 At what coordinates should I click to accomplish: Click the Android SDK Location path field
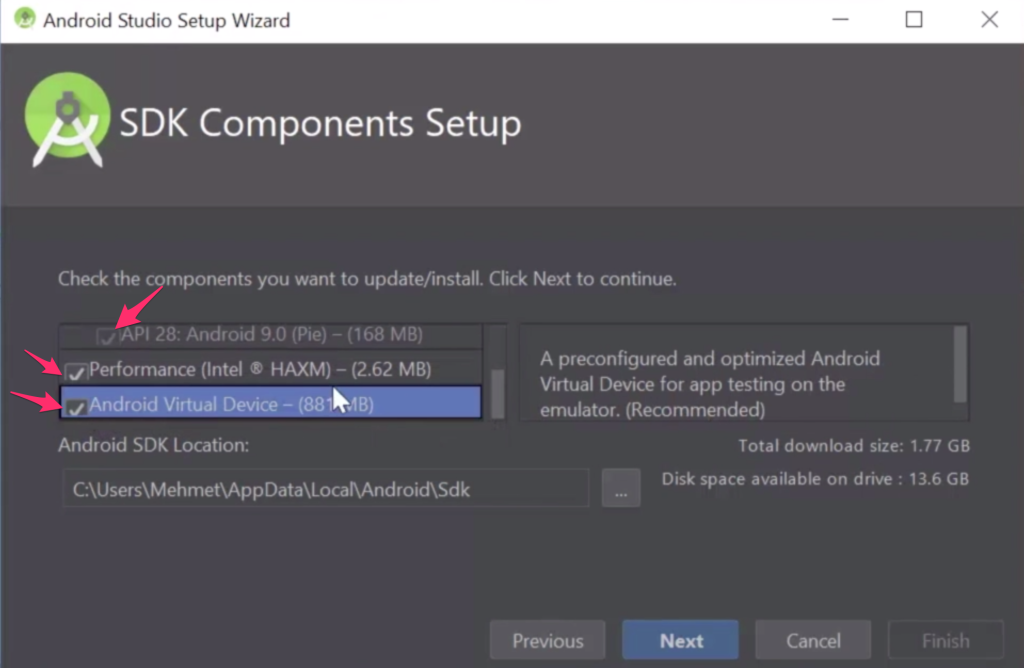[x=325, y=488]
